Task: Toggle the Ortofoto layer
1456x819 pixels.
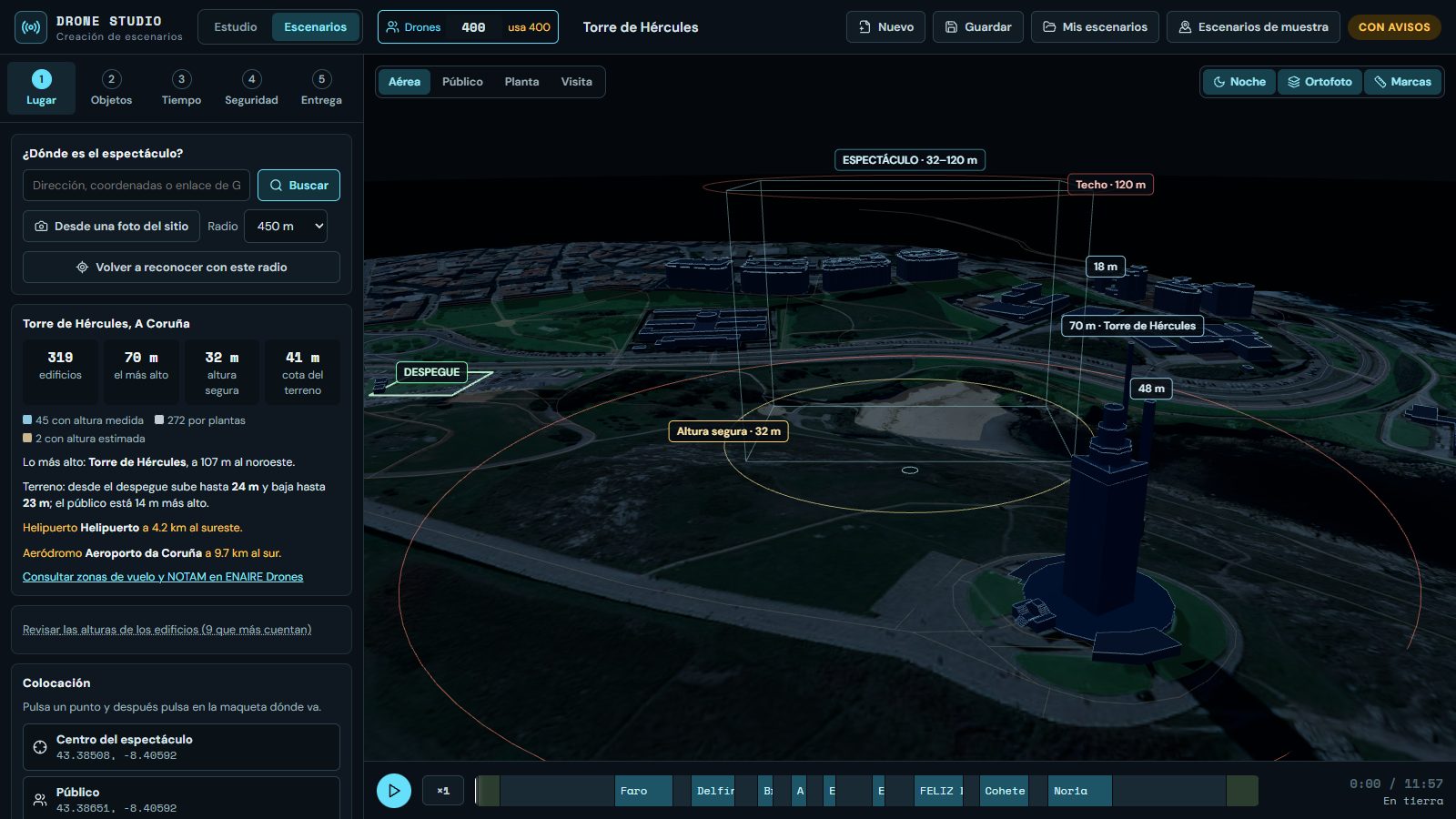Action: pyautogui.click(x=1319, y=82)
